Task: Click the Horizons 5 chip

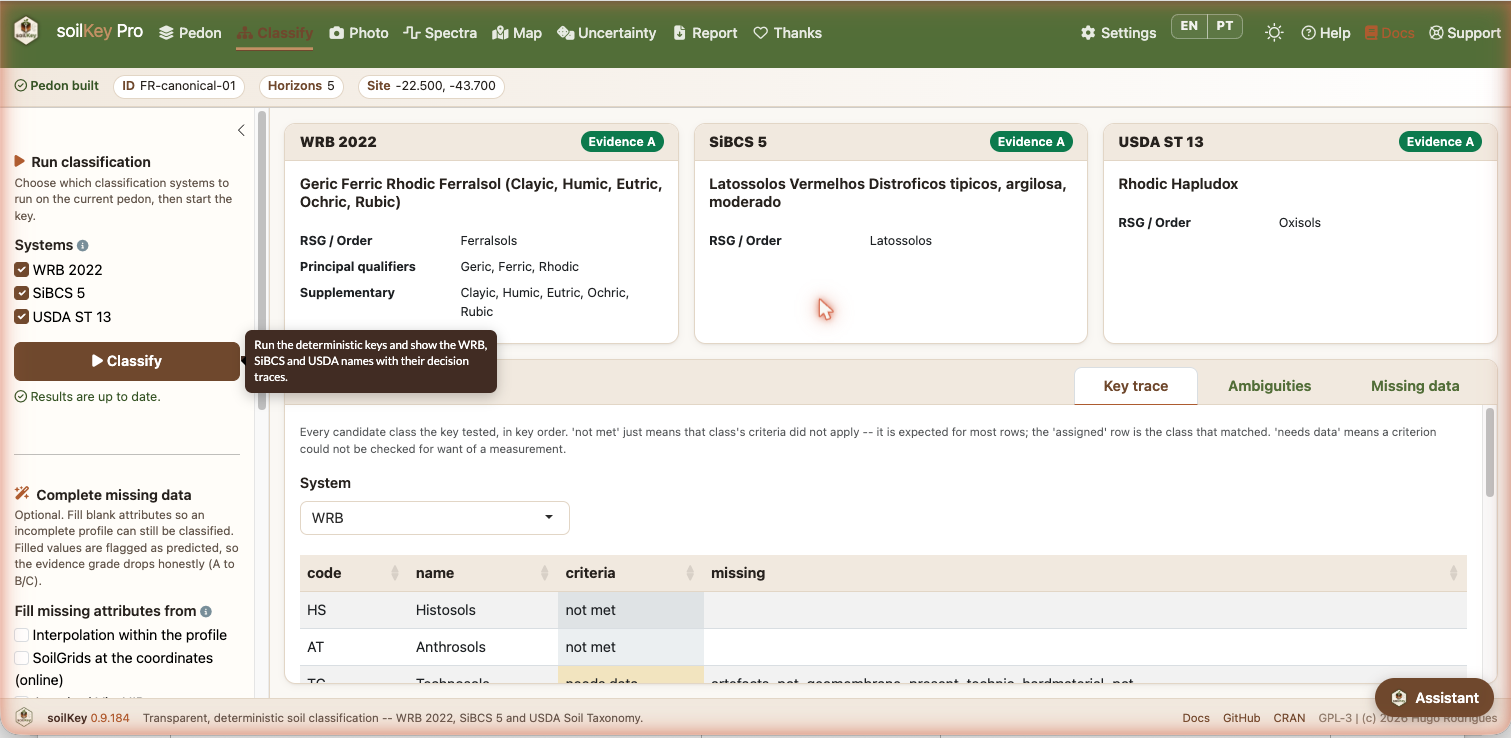Action: (301, 86)
